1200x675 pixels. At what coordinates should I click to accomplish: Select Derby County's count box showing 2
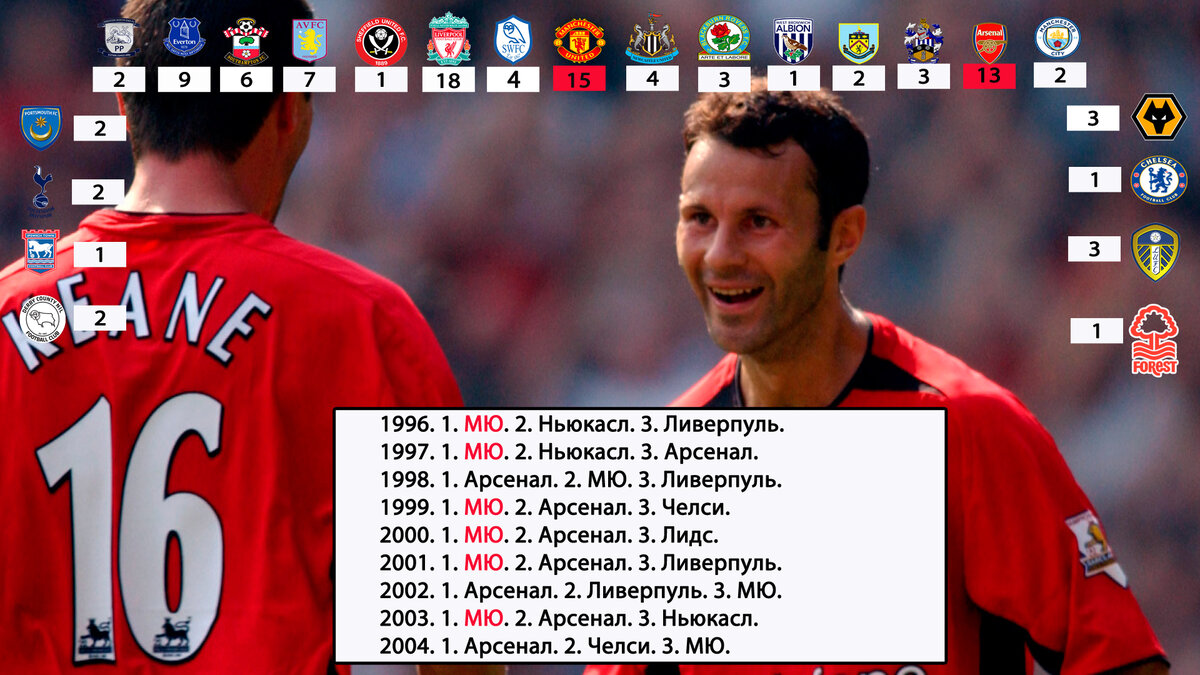click(x=100, y=318)
